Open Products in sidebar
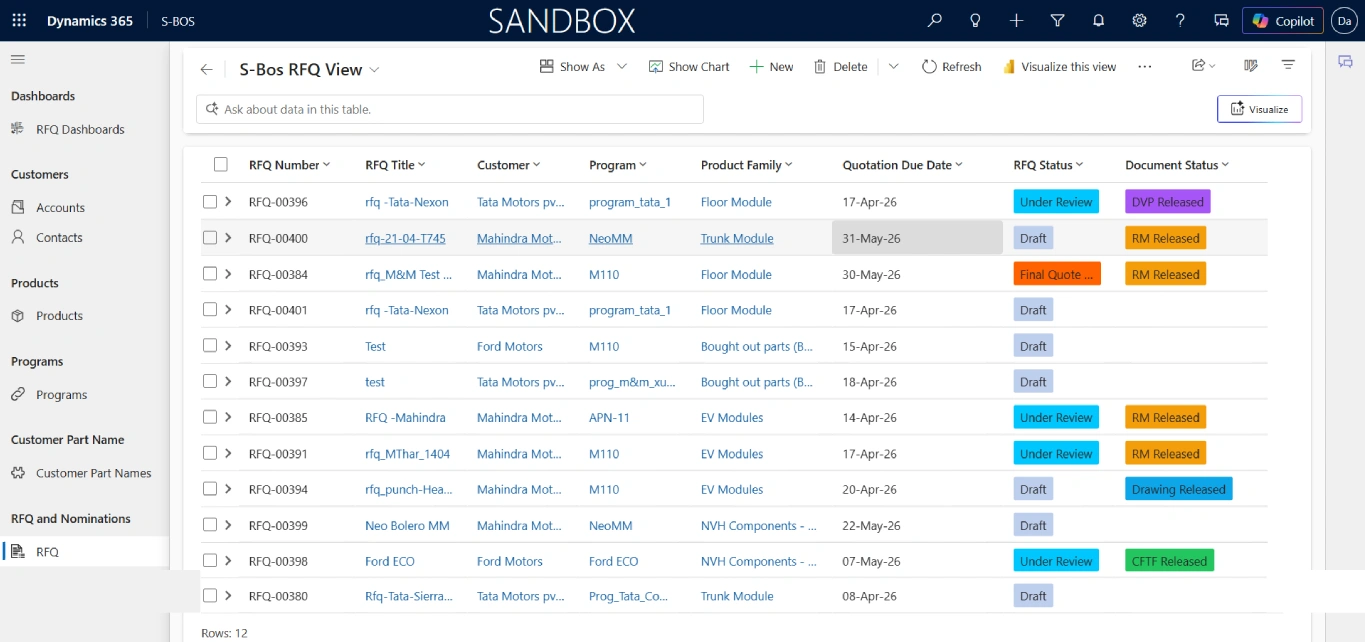Screen dimensions: 1365x642 click(x=59, y=316)
